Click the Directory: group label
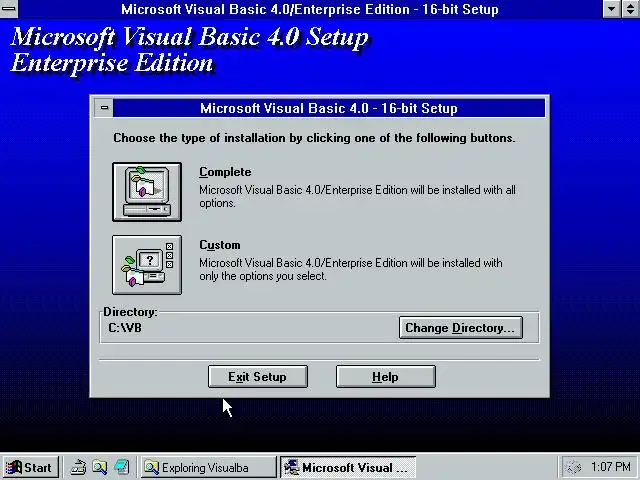This screenshot has width=640, height=480. coord(130,312)
